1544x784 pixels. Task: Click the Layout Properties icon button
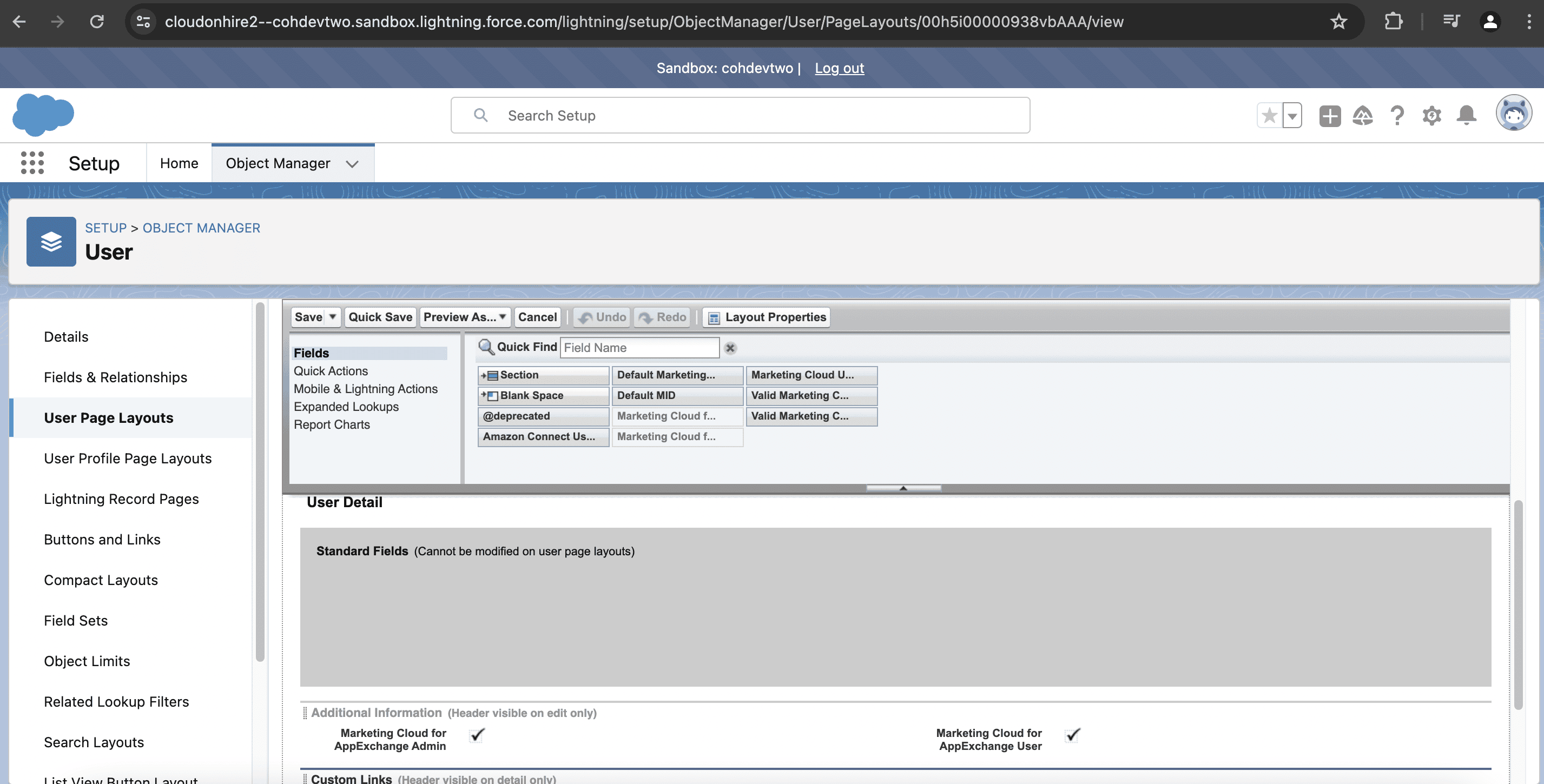tap(767, 317)
